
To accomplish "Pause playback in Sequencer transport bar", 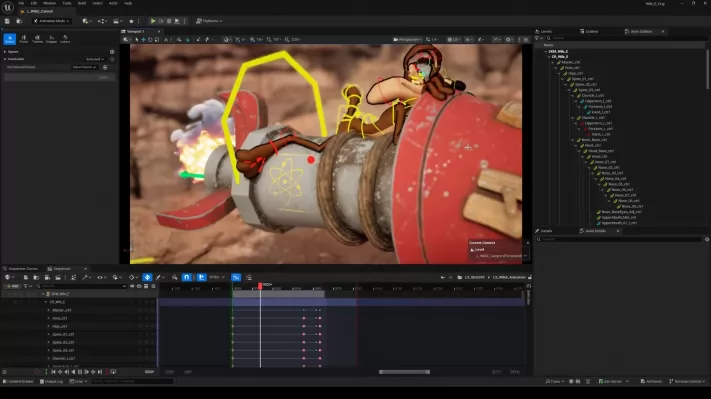I will (x=80, y=372).
